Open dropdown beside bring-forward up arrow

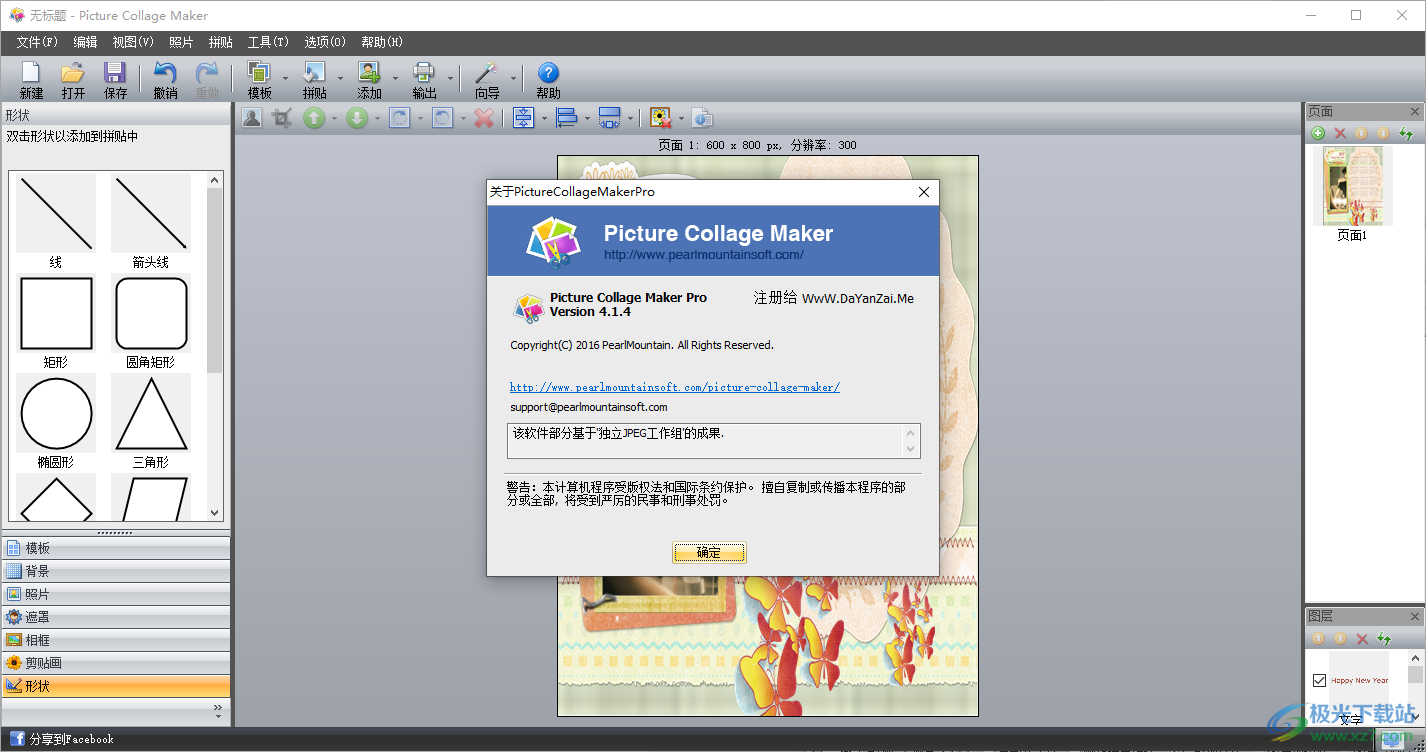point(334,119)
